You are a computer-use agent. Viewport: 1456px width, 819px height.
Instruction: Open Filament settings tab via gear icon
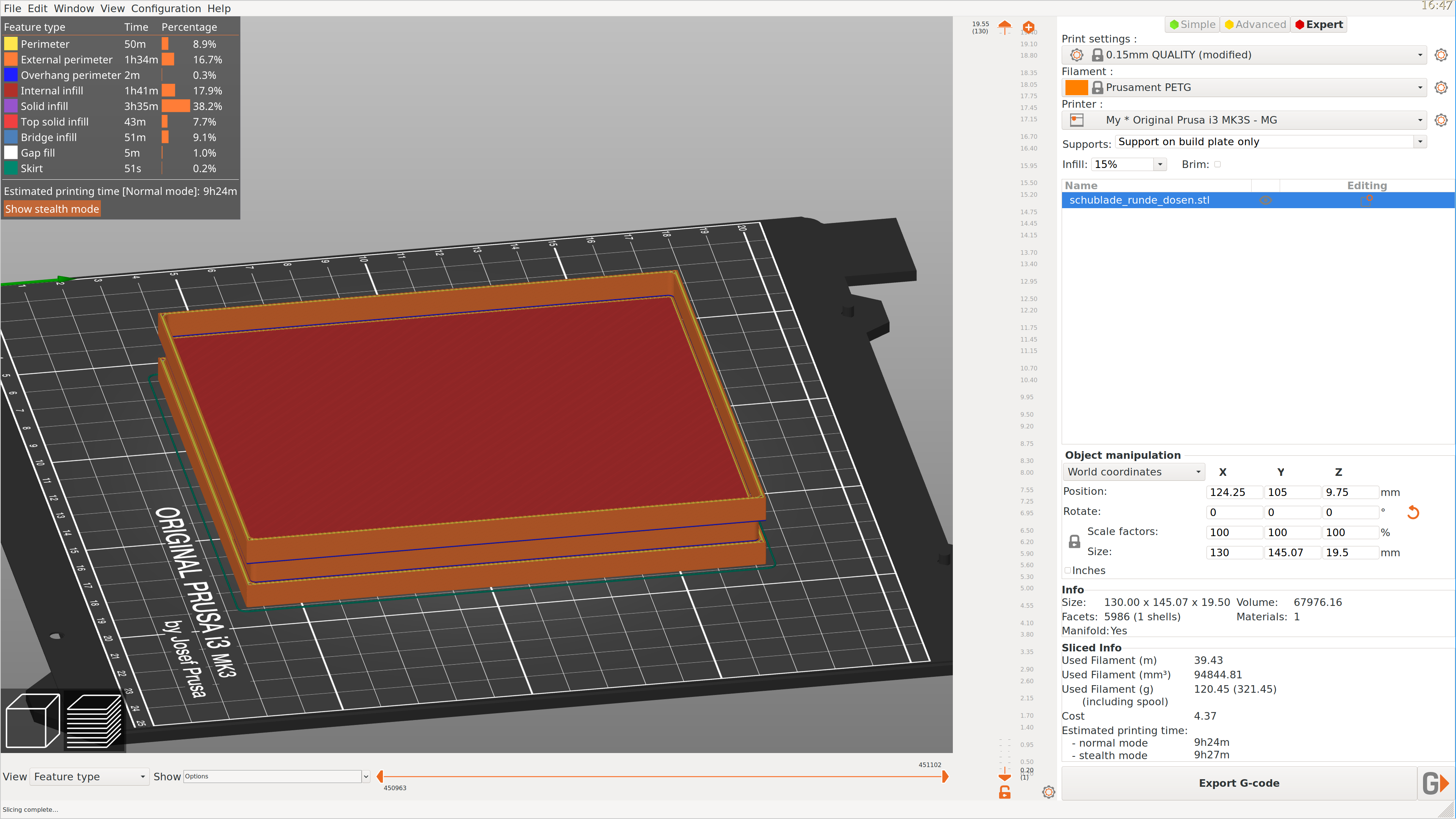[1441, 88]
